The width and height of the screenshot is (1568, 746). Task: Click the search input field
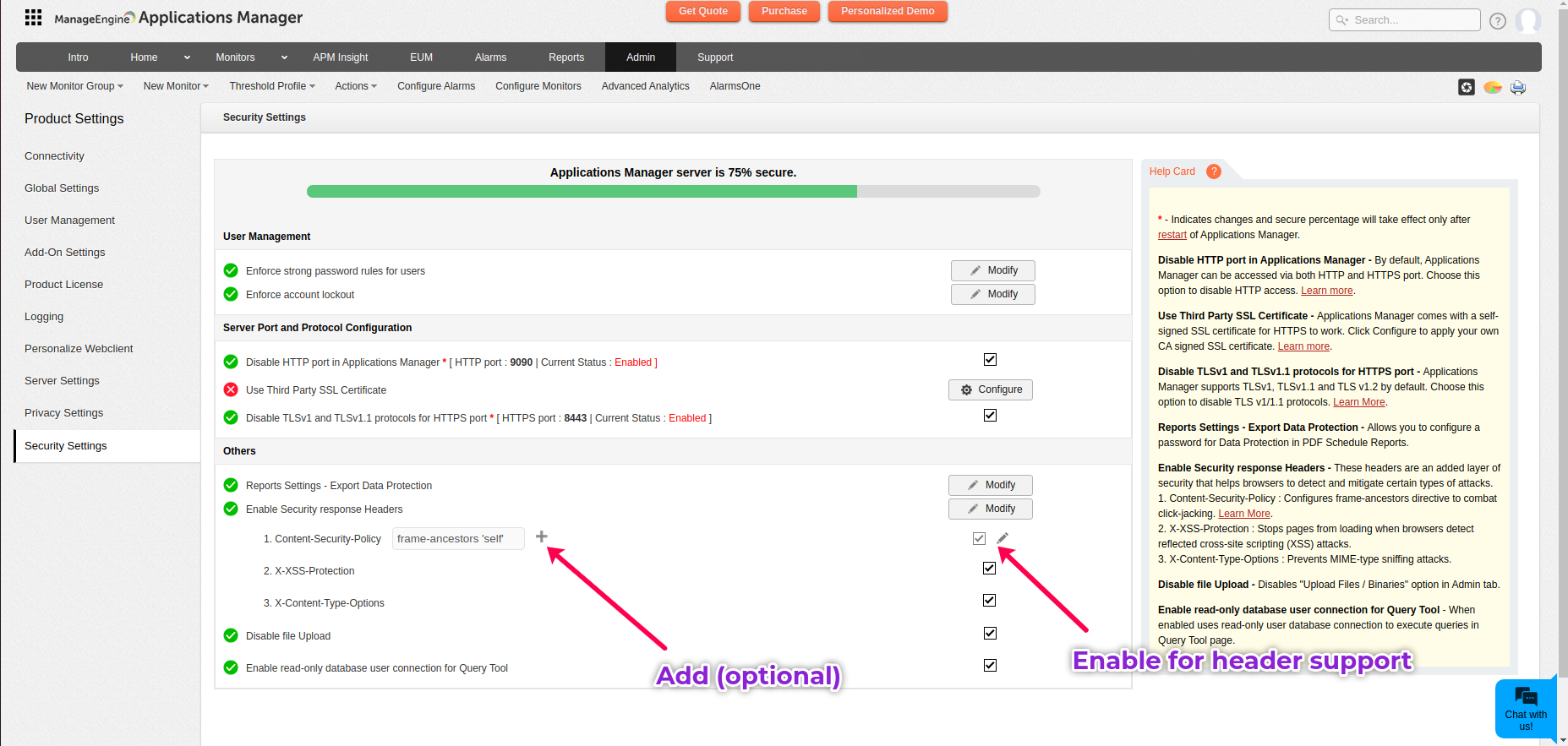point(1405,20)
